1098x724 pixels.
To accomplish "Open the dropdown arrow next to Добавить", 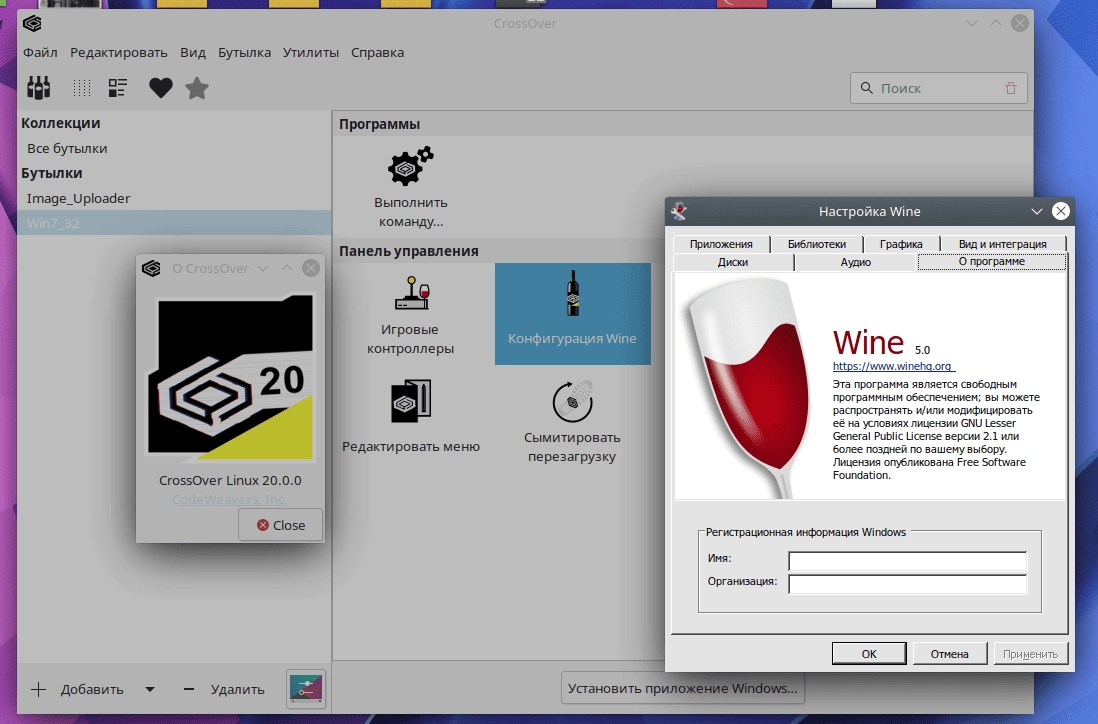I will pyautogui.click(x=150, y=689).
